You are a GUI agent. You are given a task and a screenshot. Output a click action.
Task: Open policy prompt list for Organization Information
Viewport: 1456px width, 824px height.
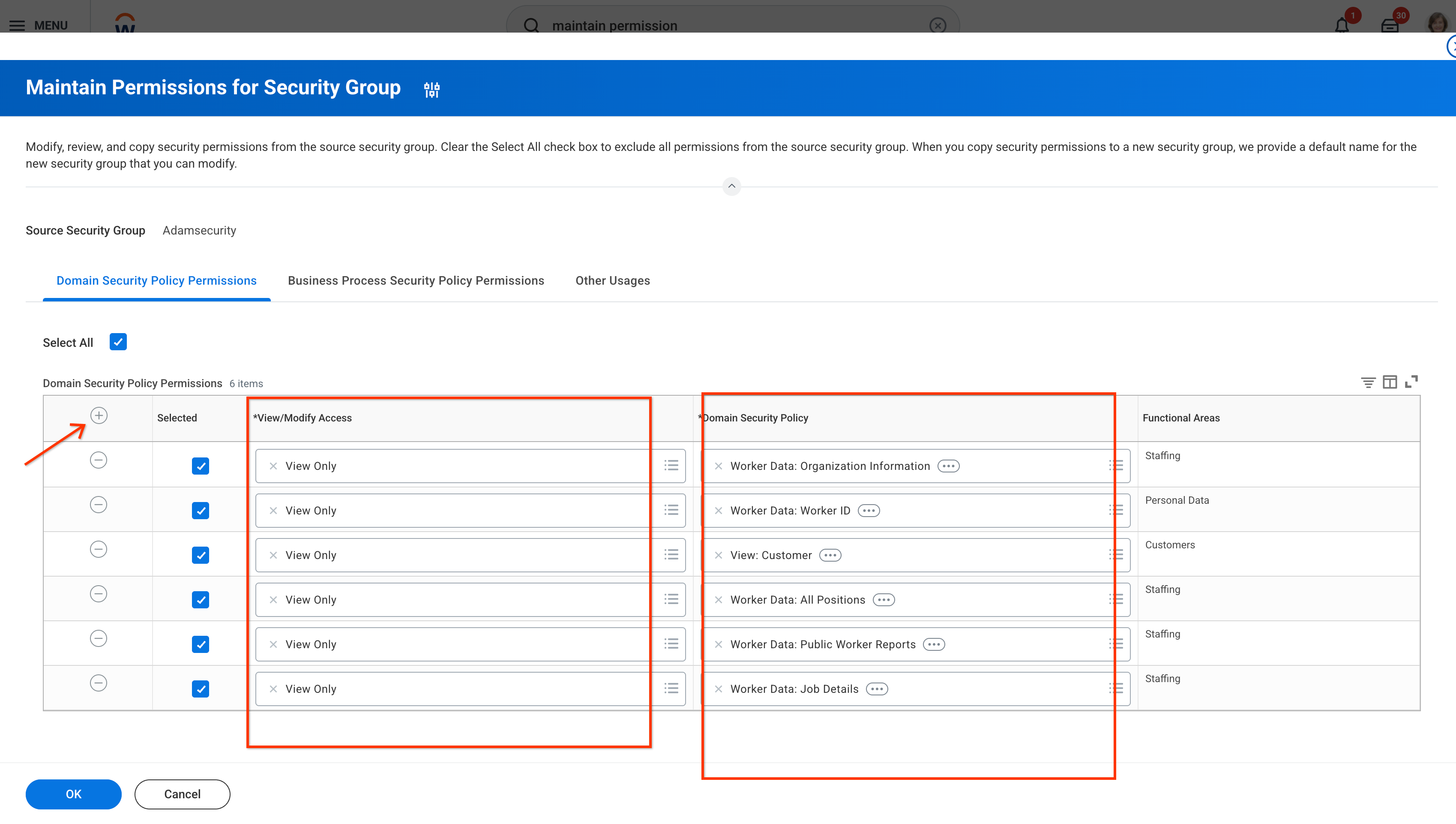click(x=1116, y=466)
